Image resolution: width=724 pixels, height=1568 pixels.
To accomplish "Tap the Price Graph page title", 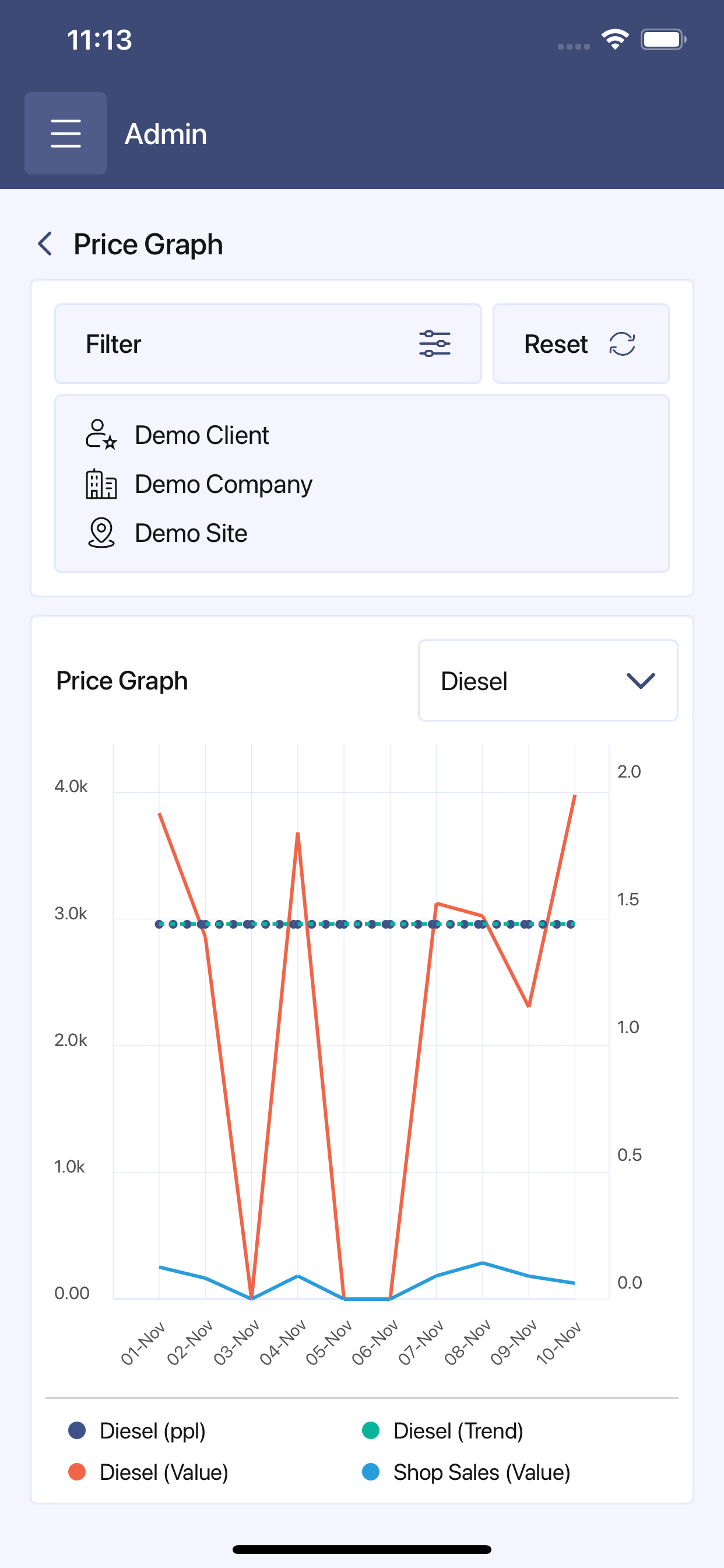I will pos(149,244).
